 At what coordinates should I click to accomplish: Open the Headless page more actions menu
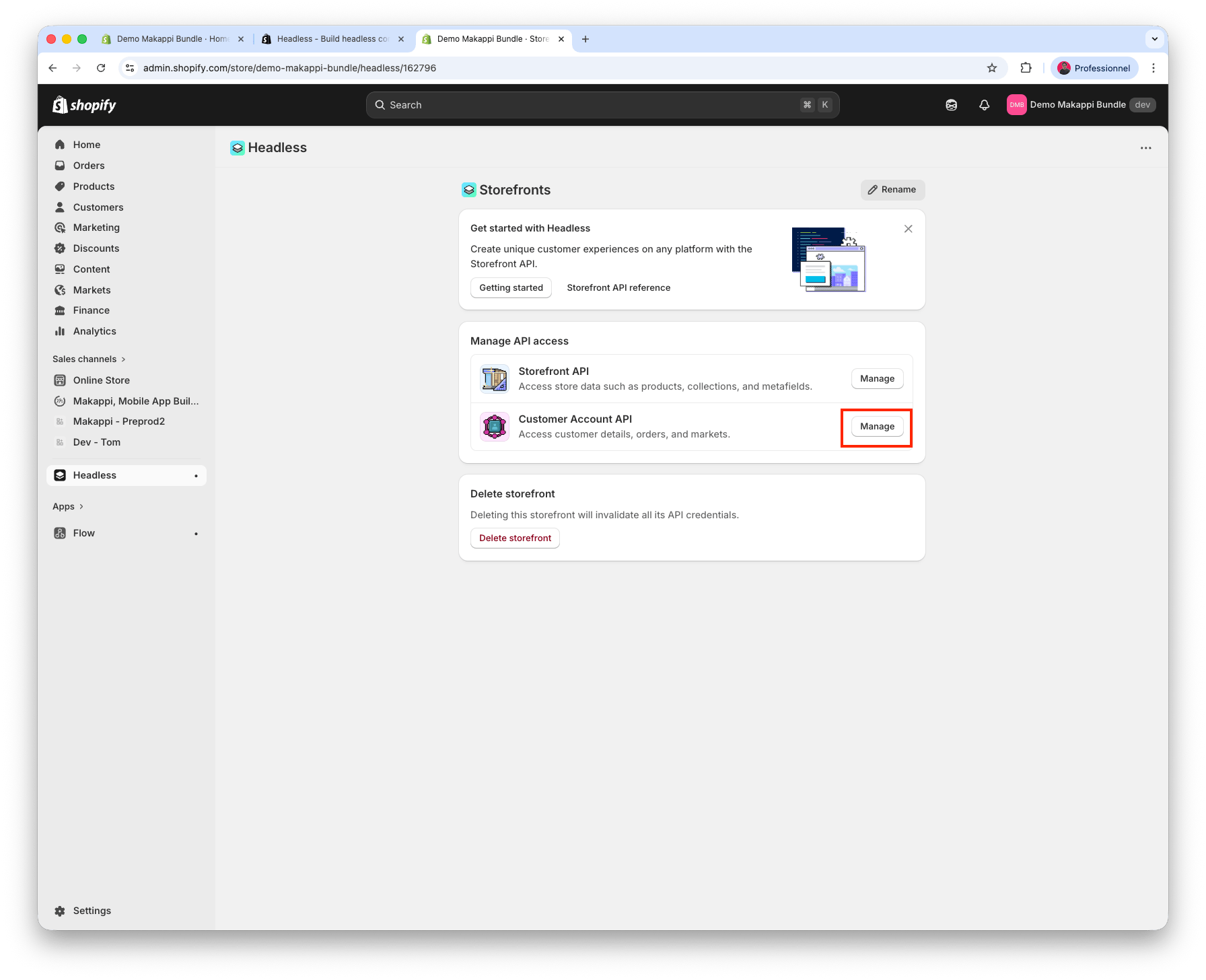1145,148
